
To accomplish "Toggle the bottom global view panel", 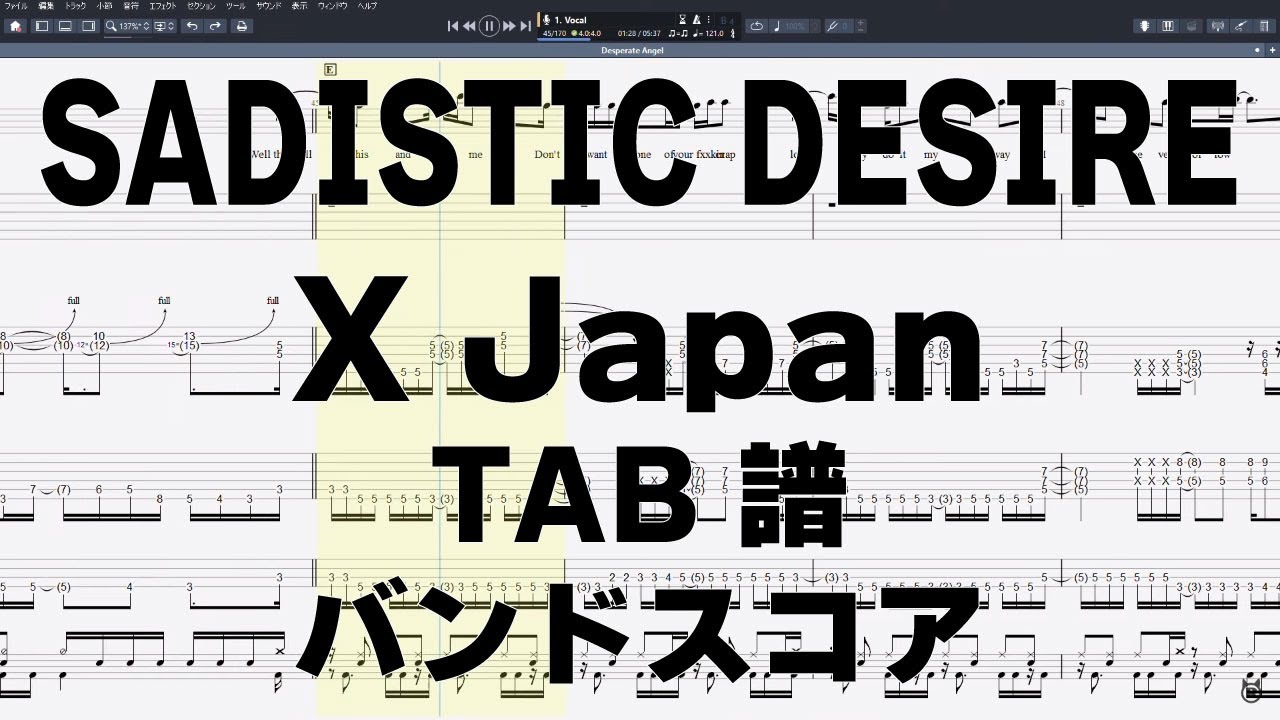I will coord(65,26).
